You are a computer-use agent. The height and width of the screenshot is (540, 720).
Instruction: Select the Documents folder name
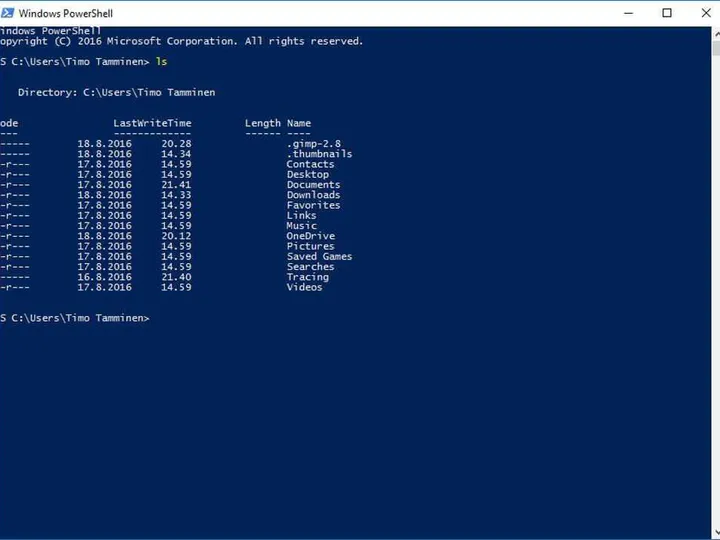[x=314, y=185]
